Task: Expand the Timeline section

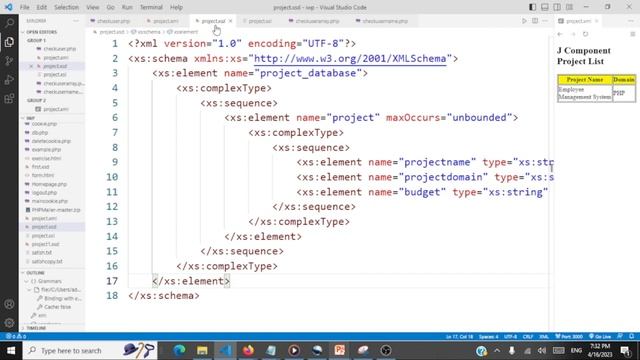Action: tap(36, 328)
